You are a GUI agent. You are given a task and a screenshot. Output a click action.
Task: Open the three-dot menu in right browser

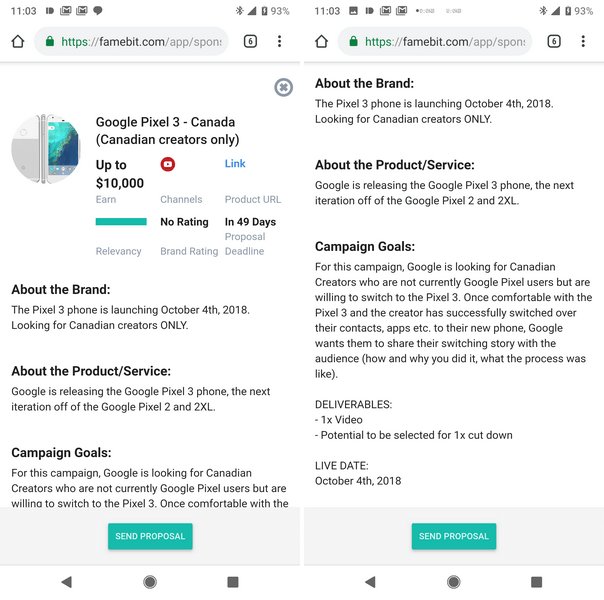(x=584, y=42)
